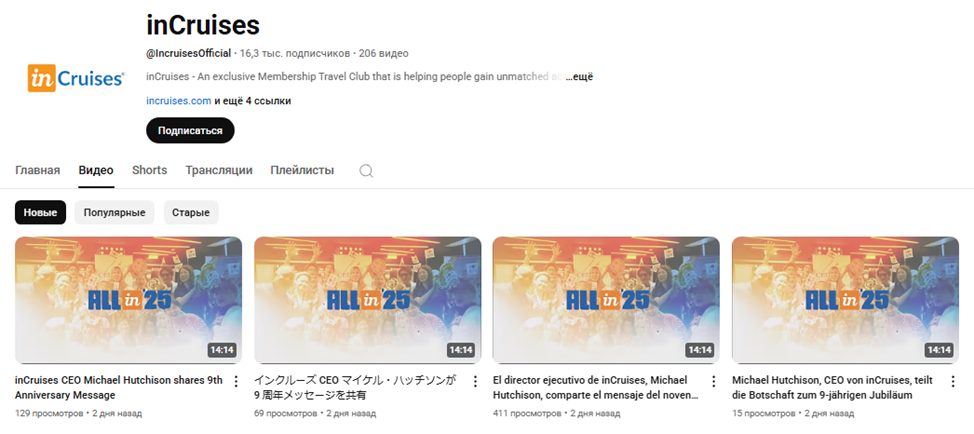974x434 pixels.
Task: Open the incruises.com link
Action: point(179,101)
